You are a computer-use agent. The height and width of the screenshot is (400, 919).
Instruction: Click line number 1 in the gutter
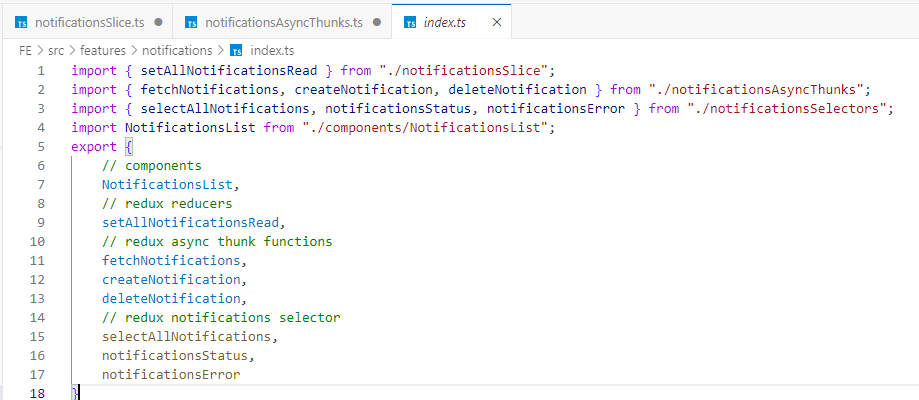point(40,71)
